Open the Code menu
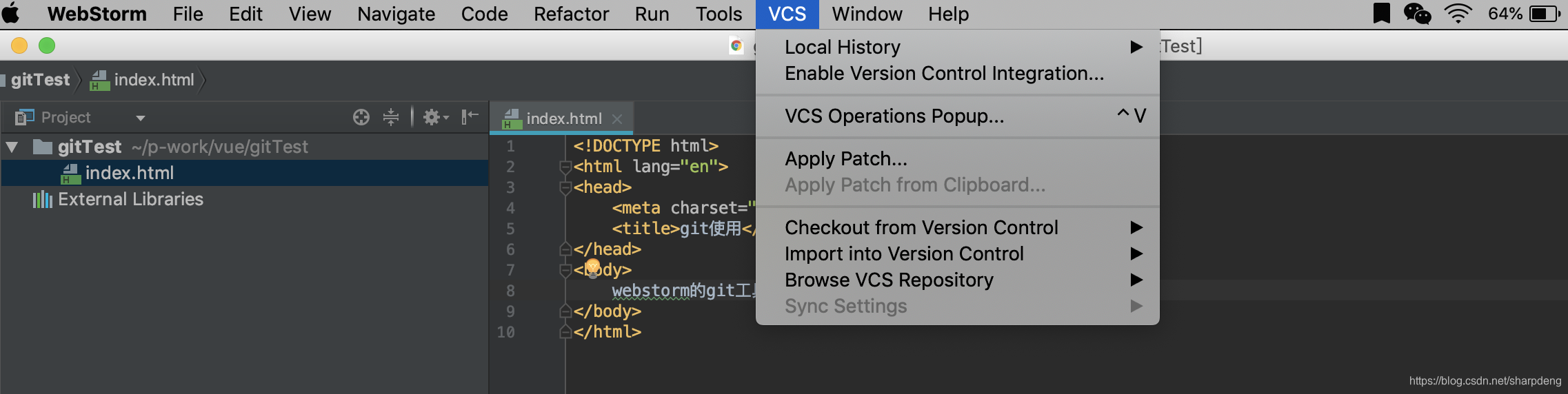 (484, 14)
